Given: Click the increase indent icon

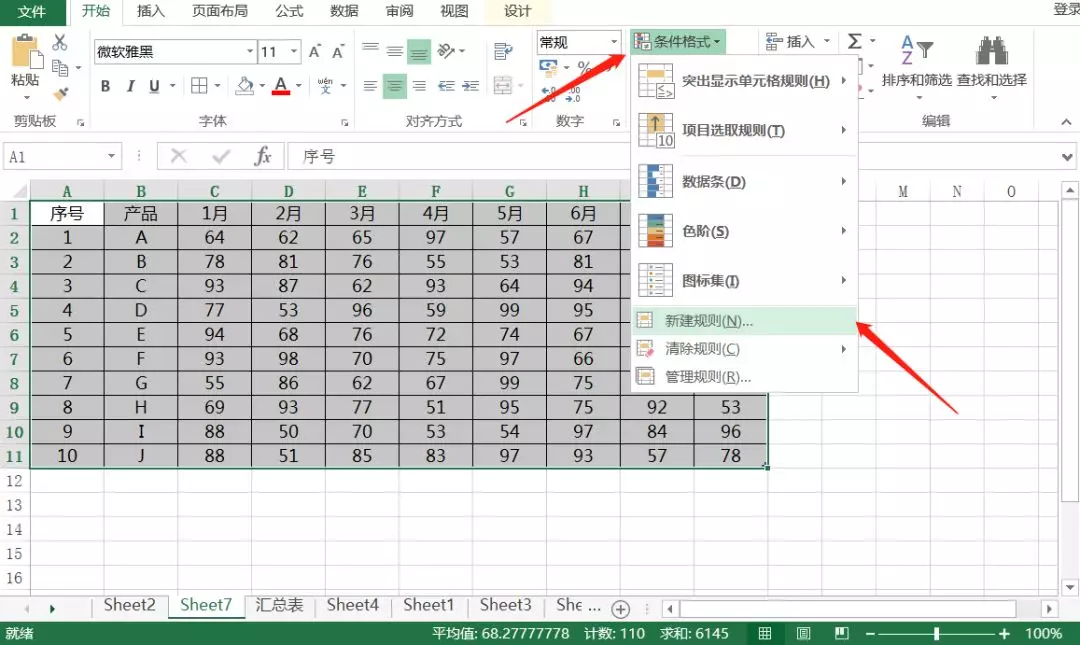Looking at the screenshot, I should click(x=470, y=86).
